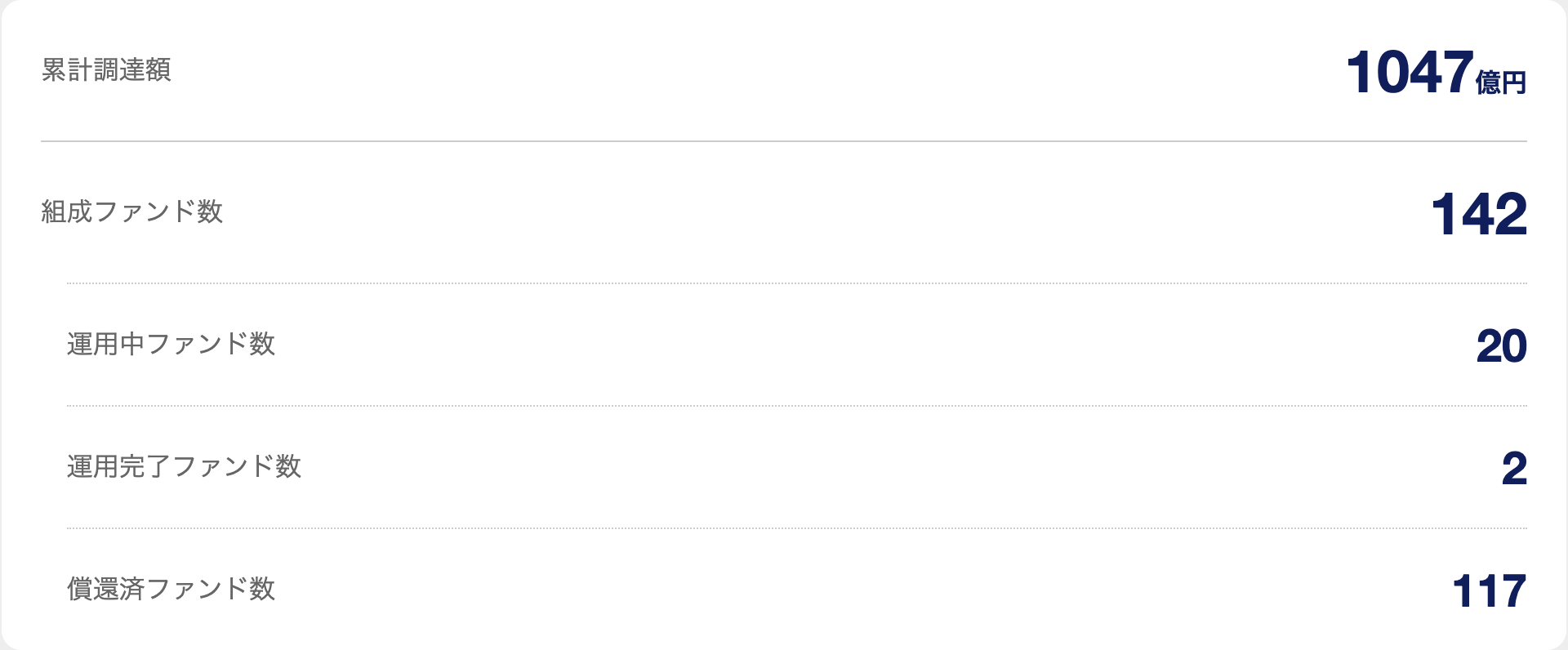Click the 運用中ファンド数 label
Image resolution: width=1568 pixels, height=650 pixels.
[x=171, y=345]
